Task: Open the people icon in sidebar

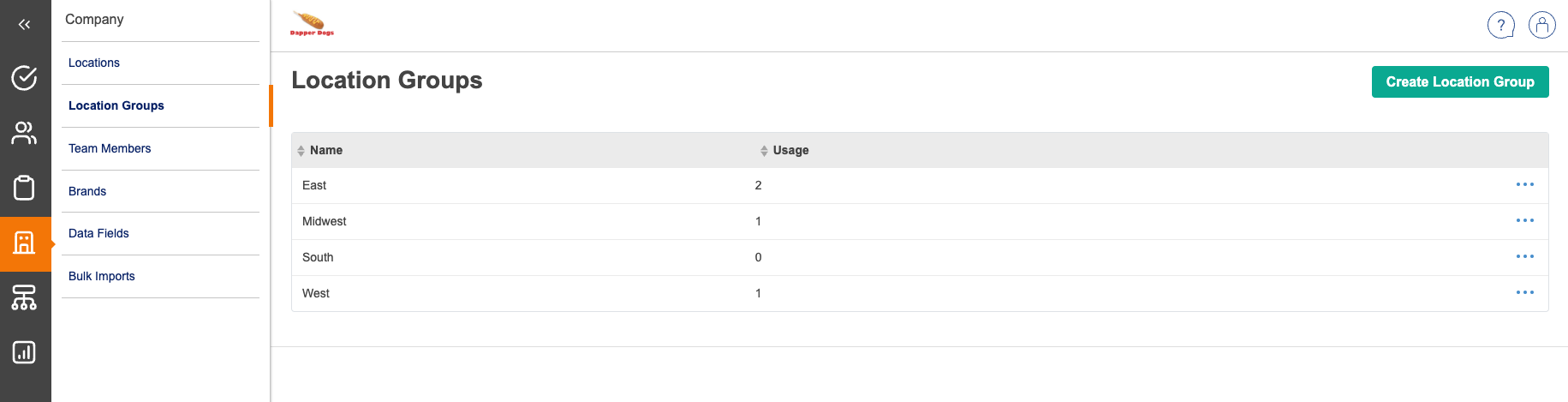Action: pos(24,133)
